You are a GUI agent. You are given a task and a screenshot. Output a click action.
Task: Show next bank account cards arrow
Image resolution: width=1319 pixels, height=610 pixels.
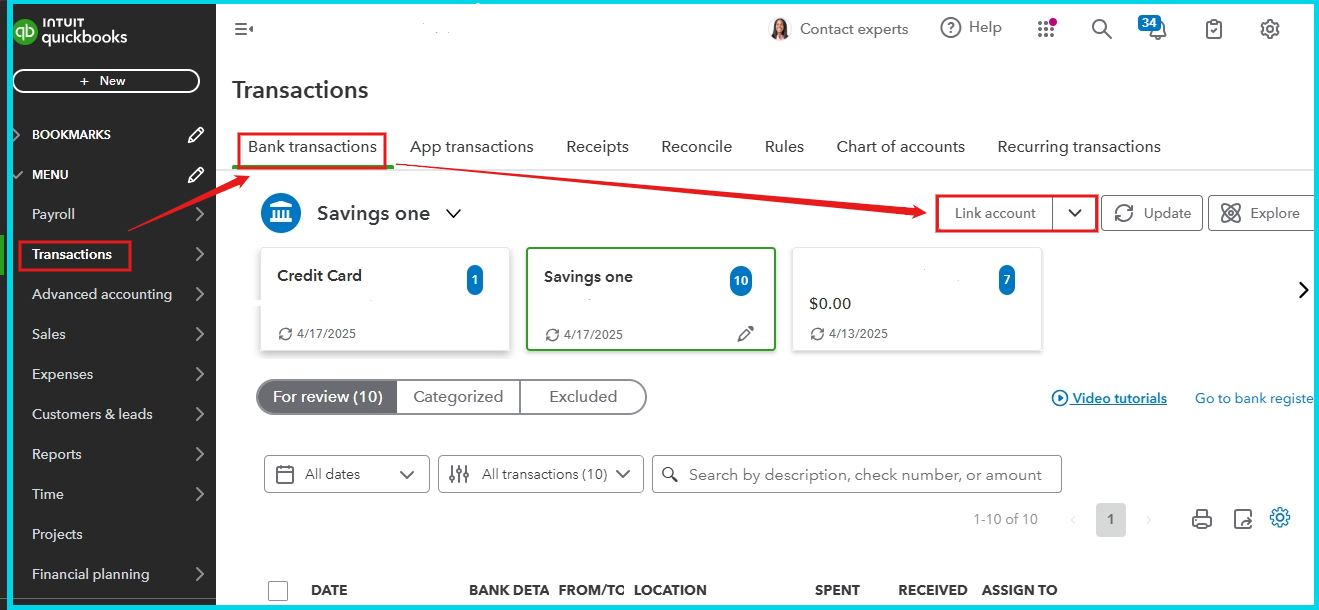coord(1303,290)
